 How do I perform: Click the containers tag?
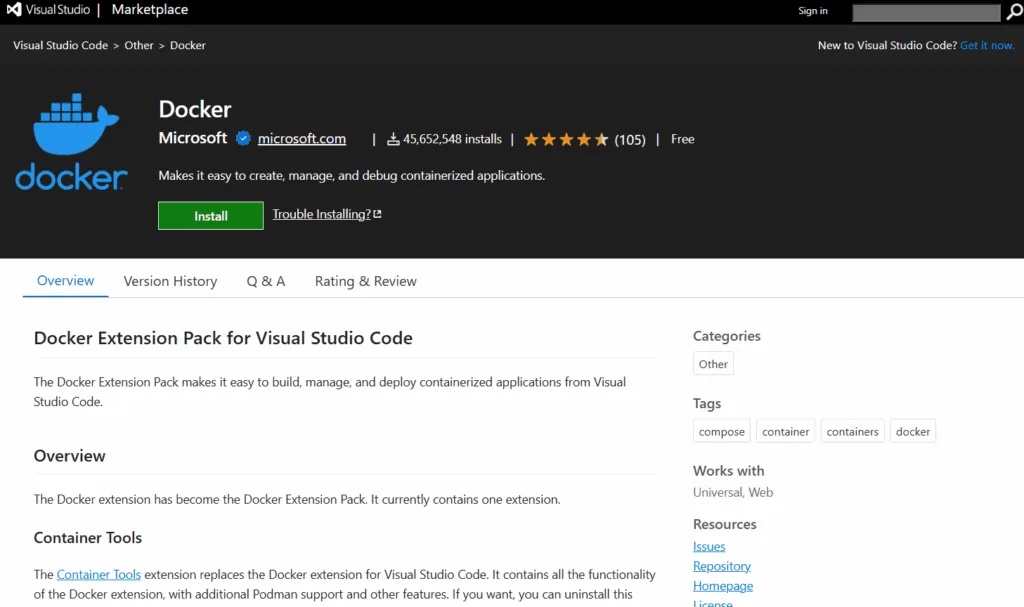pyautogui.click(x=852, y=431)
